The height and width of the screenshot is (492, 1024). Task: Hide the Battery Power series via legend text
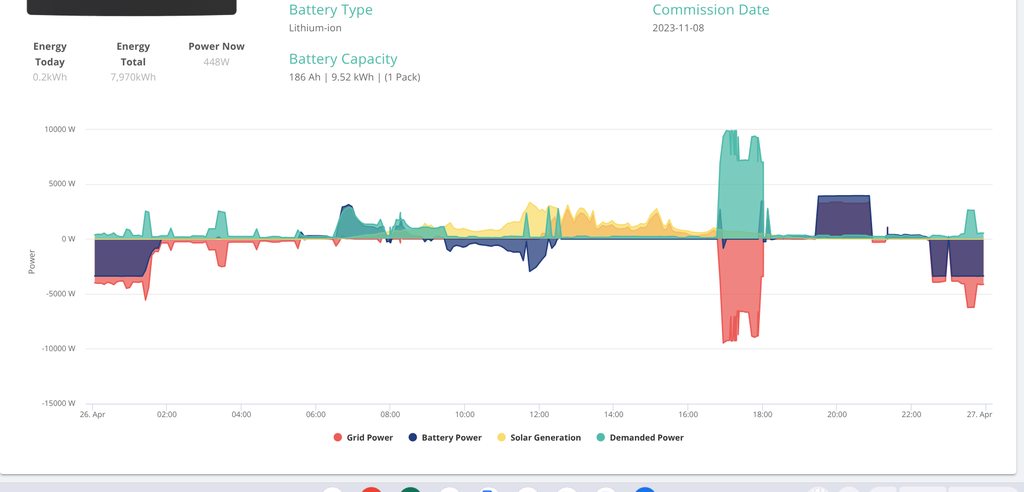tap(451, 438)
